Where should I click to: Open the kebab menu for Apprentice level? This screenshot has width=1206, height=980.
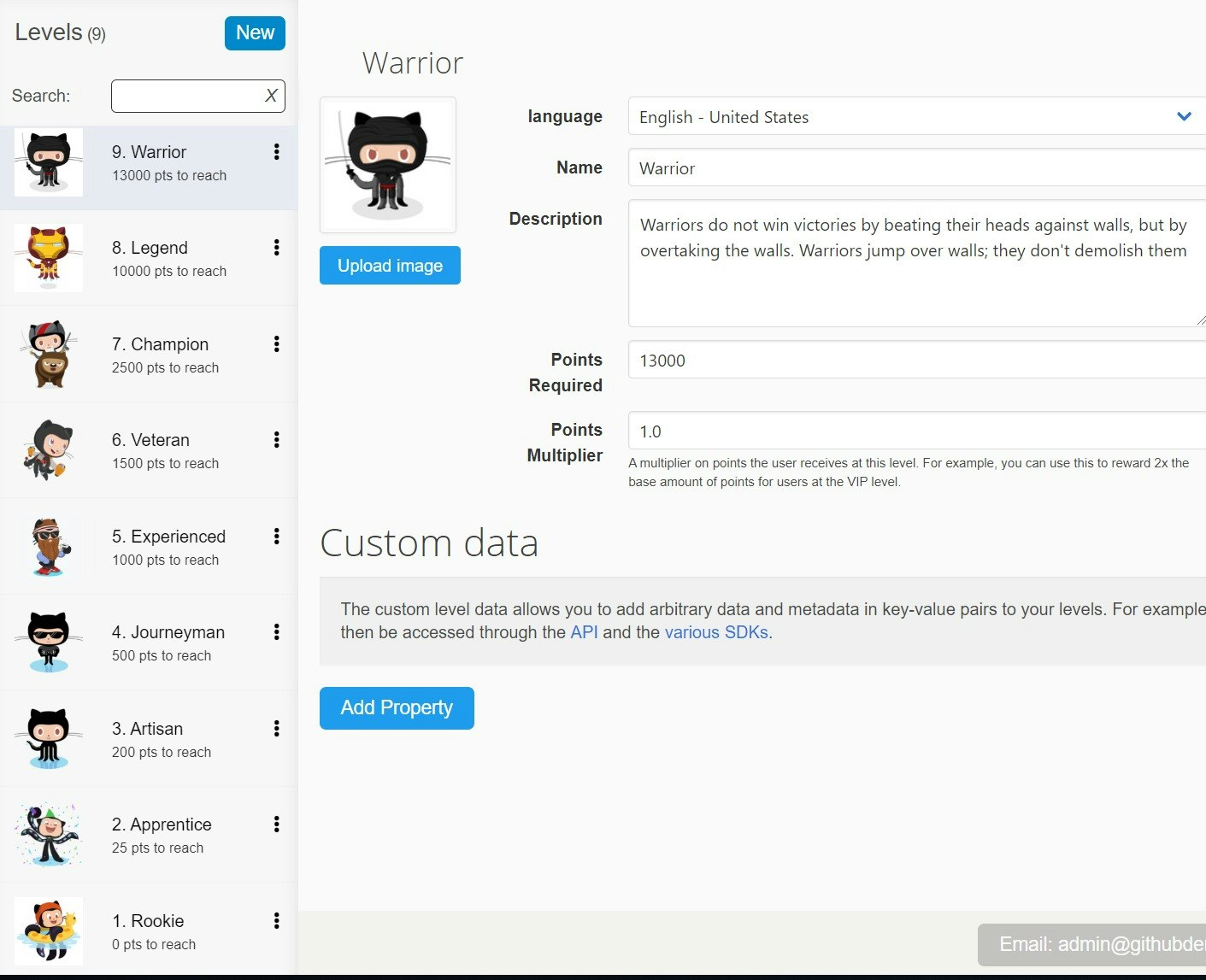tap(275, 824)
